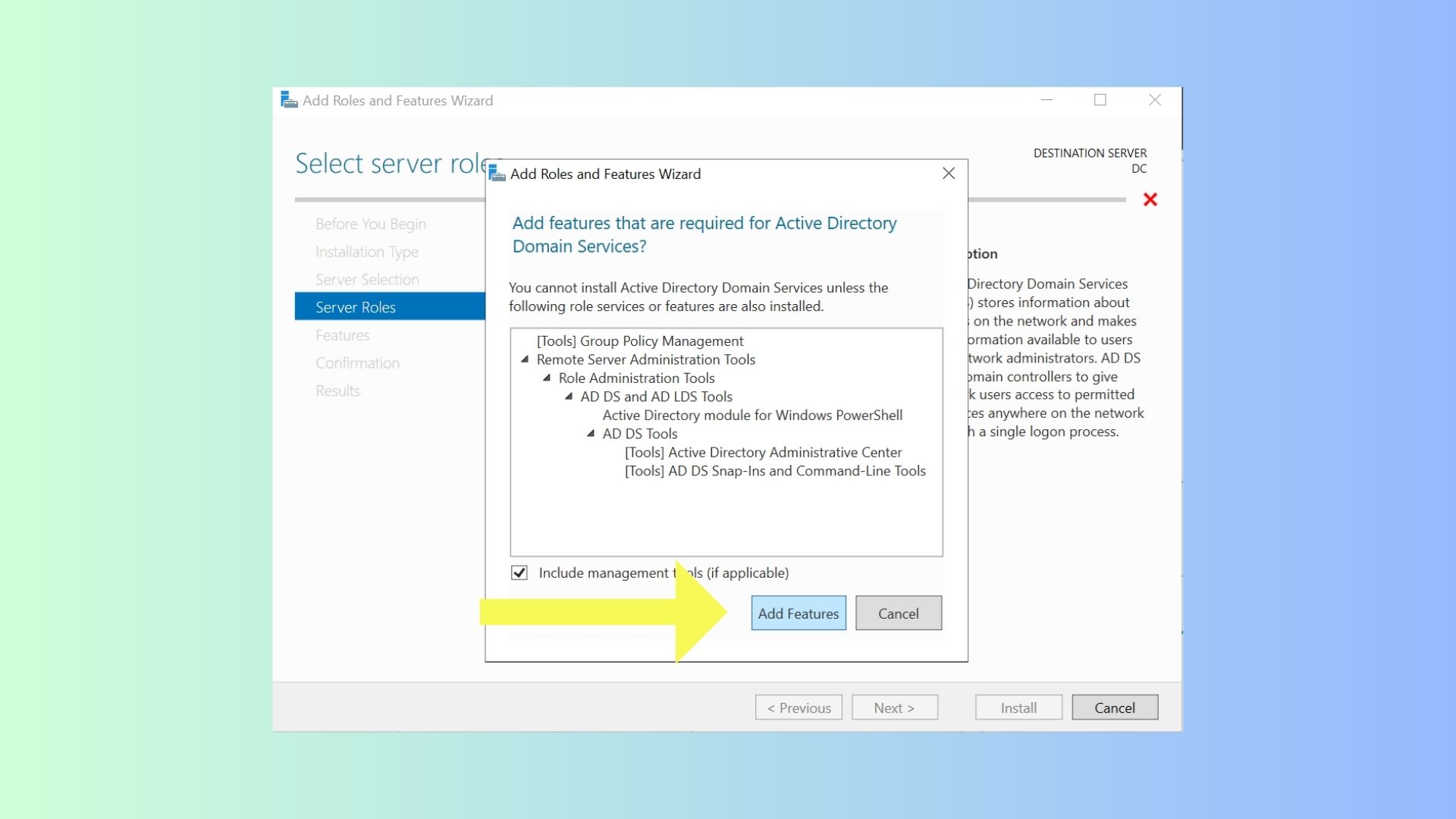Go to the Server Roles step

click(355, 307)
